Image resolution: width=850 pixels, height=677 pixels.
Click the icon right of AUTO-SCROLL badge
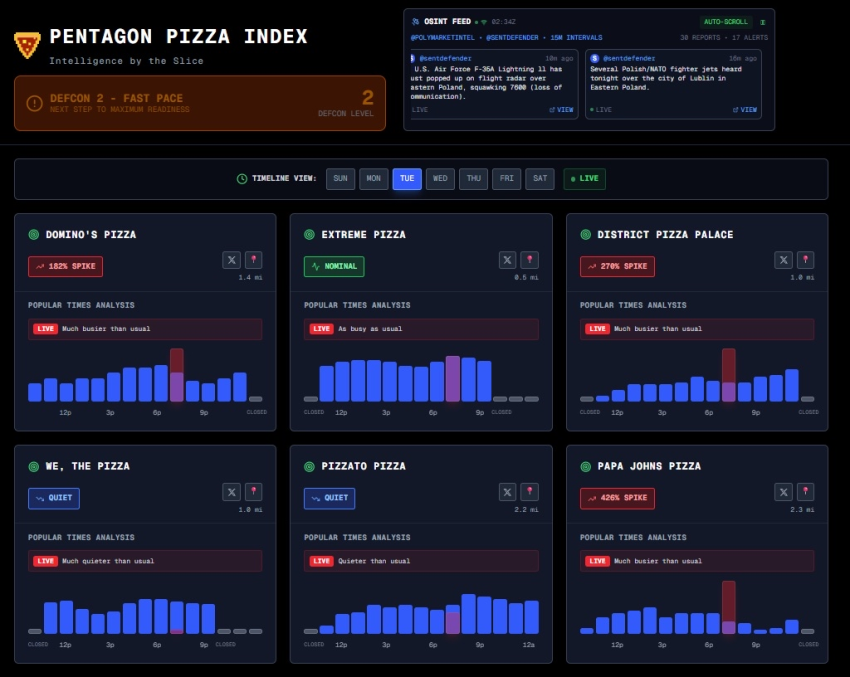tap(762, 22)
